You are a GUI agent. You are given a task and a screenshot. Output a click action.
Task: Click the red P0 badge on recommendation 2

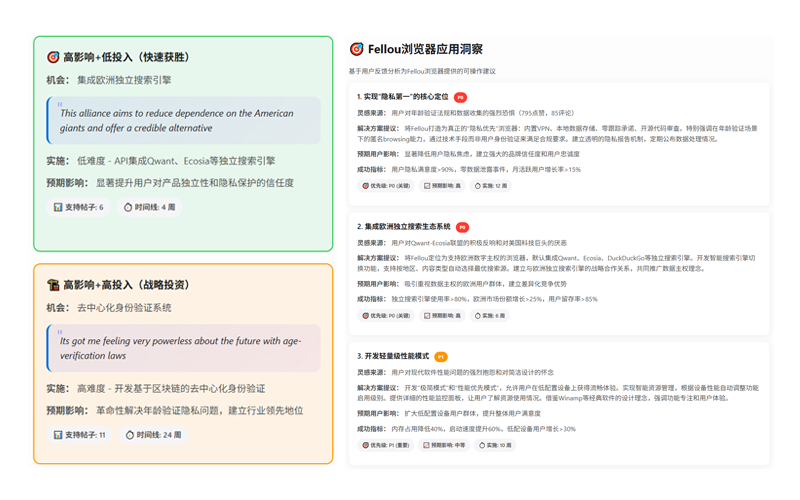pyautogui.click(x=462, y=227)
